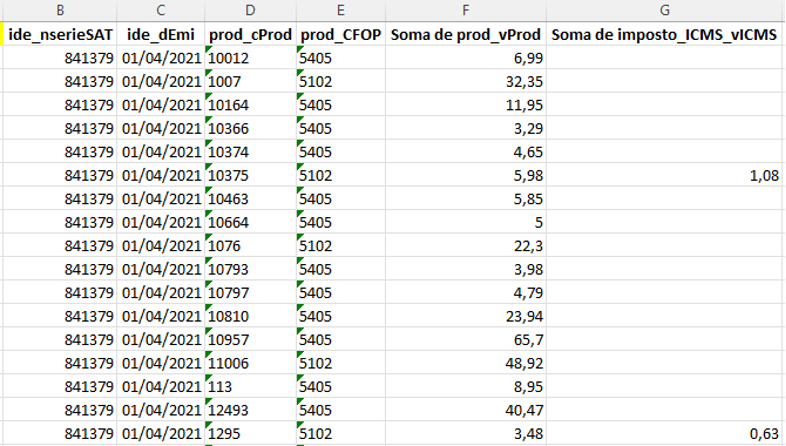The image size is (786, 446).
Task: Click the cell with value 40,47
Action: (466, 410)
